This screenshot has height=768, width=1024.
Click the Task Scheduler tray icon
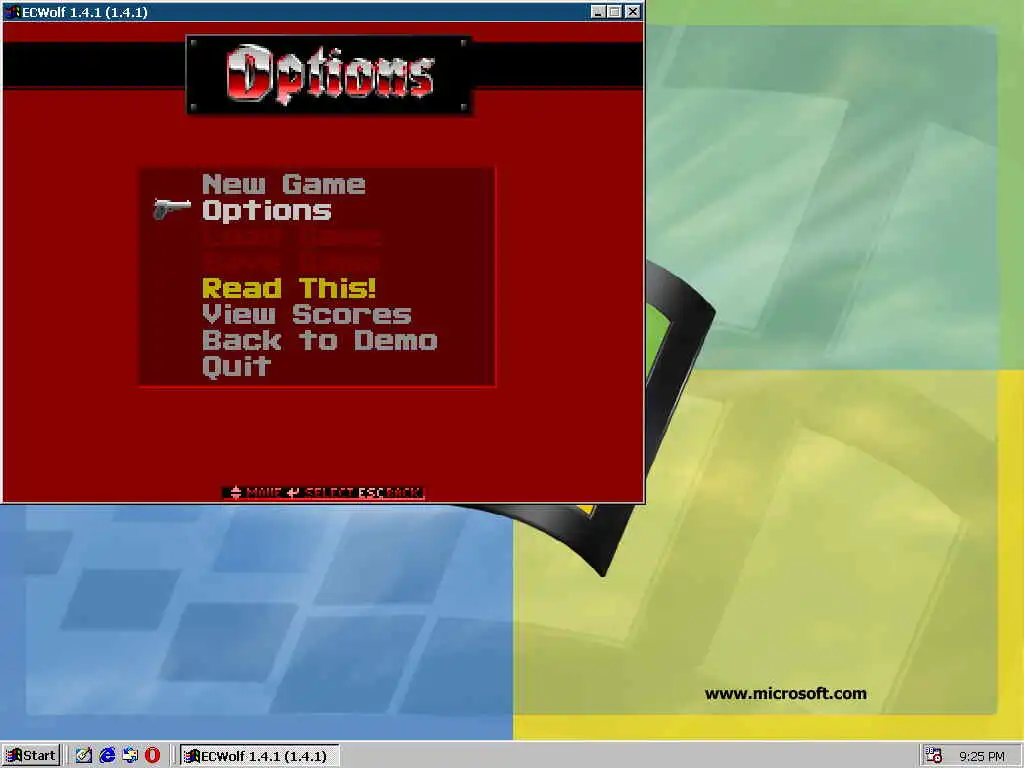(934, 756)
